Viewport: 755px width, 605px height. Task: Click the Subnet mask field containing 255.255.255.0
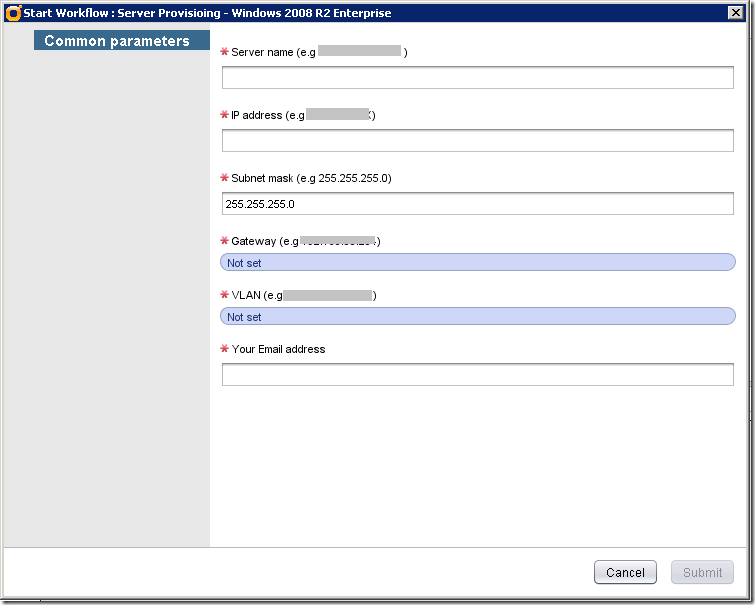coord(477,204)
